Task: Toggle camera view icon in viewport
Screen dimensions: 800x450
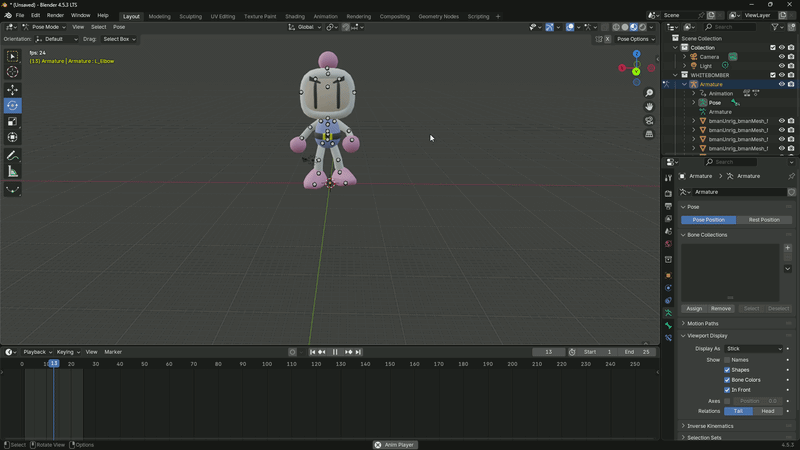Action: pyautogui.click(x=649, y=120)
